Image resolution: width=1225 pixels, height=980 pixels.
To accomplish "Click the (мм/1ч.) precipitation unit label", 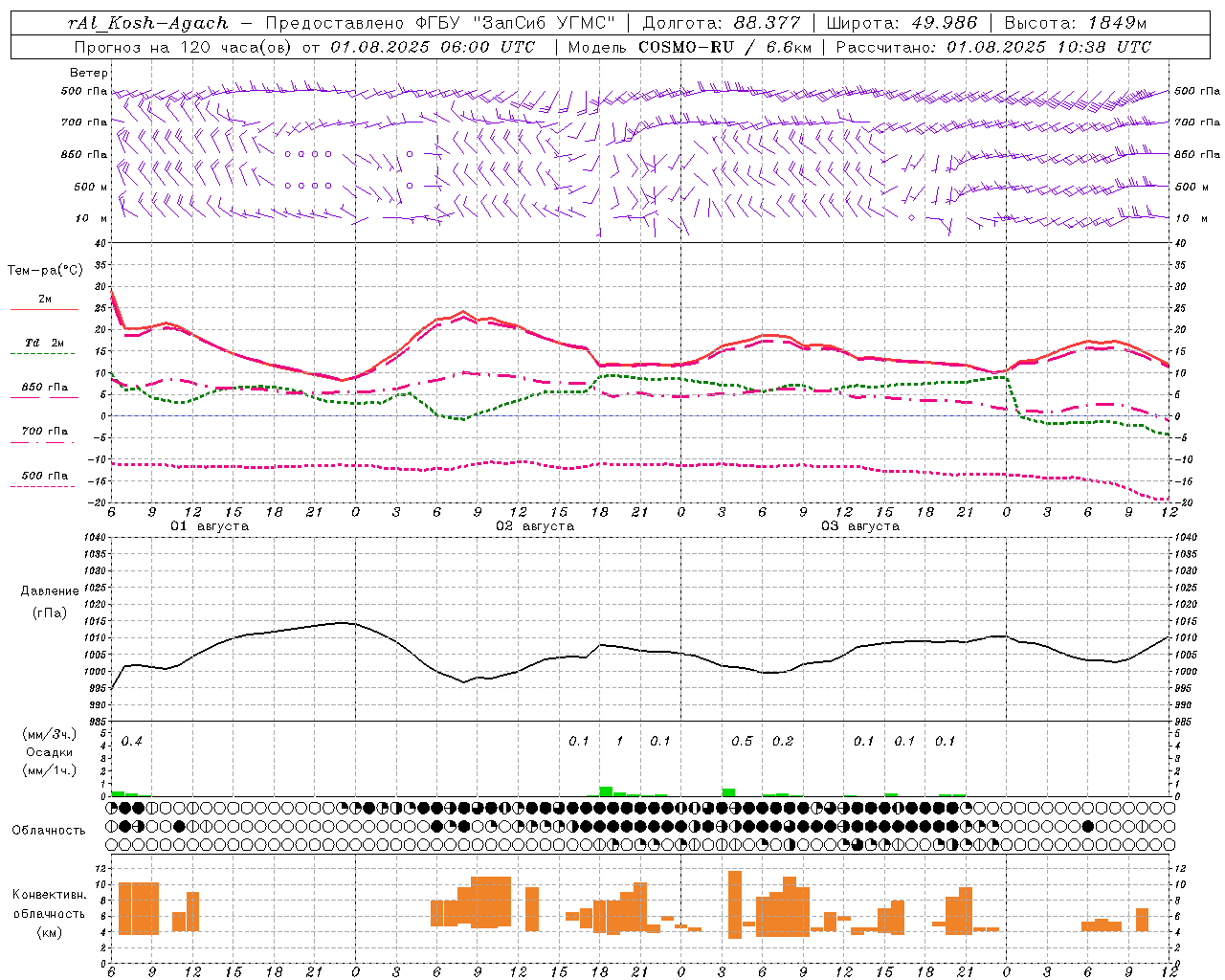I will (x=50, y=770).
